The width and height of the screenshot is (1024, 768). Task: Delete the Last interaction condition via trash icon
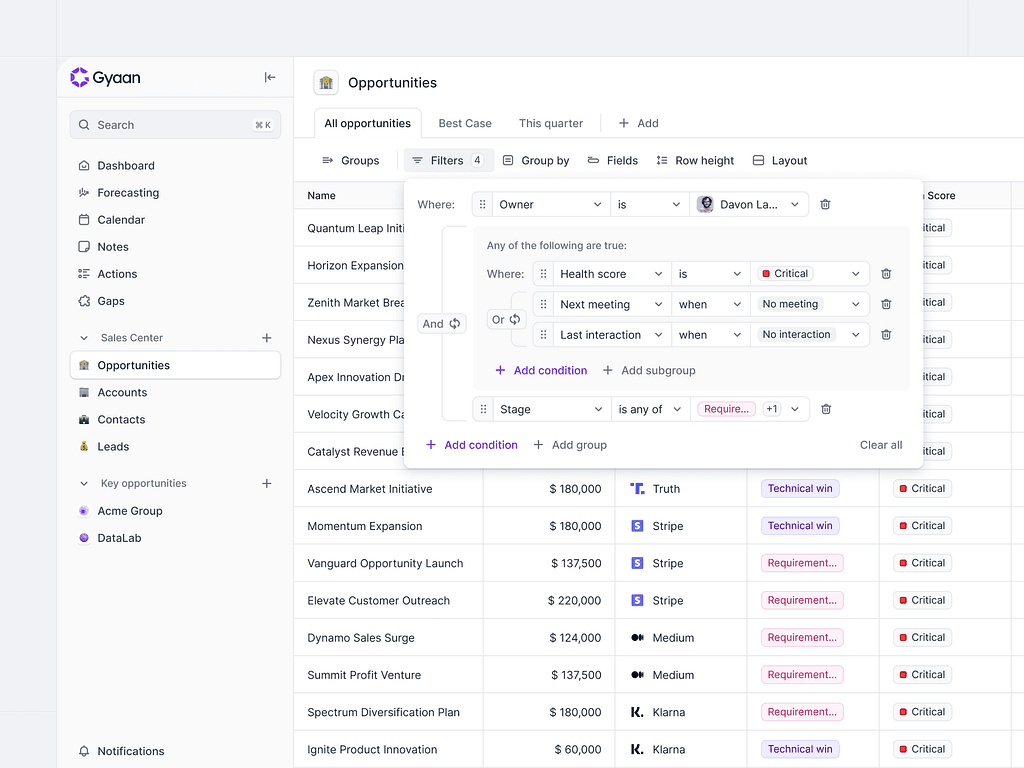point(886,335)
